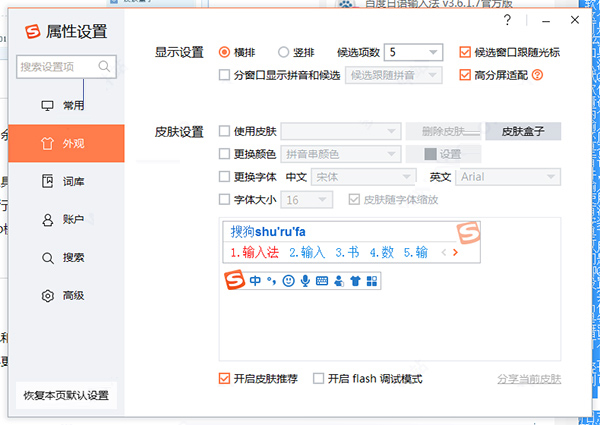The image size is (600, 425).
Task: Click the gear icon beside 高级
Action: [x=47, y=296]
